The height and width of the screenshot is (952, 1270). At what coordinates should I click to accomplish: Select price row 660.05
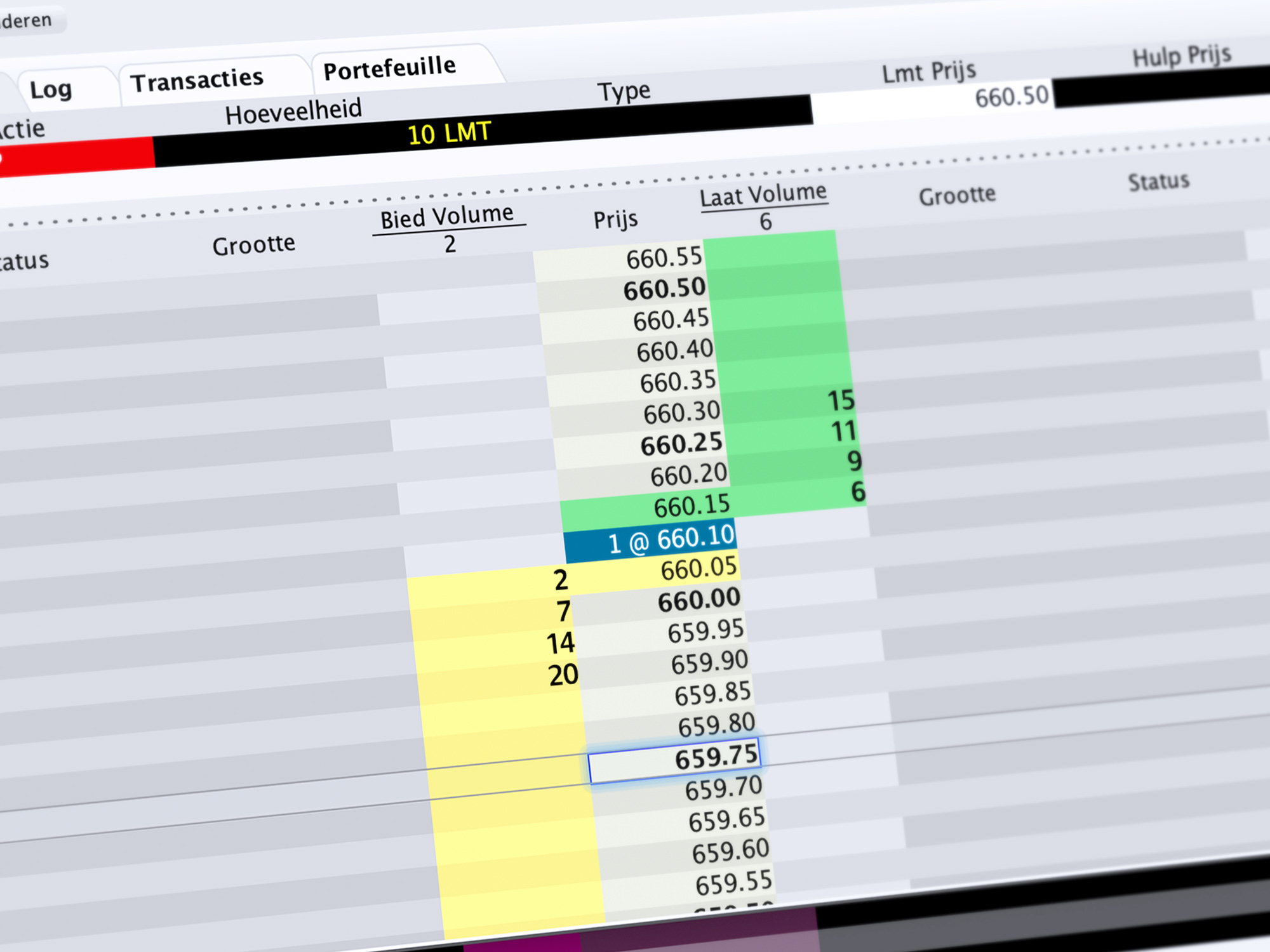point(655,570)
